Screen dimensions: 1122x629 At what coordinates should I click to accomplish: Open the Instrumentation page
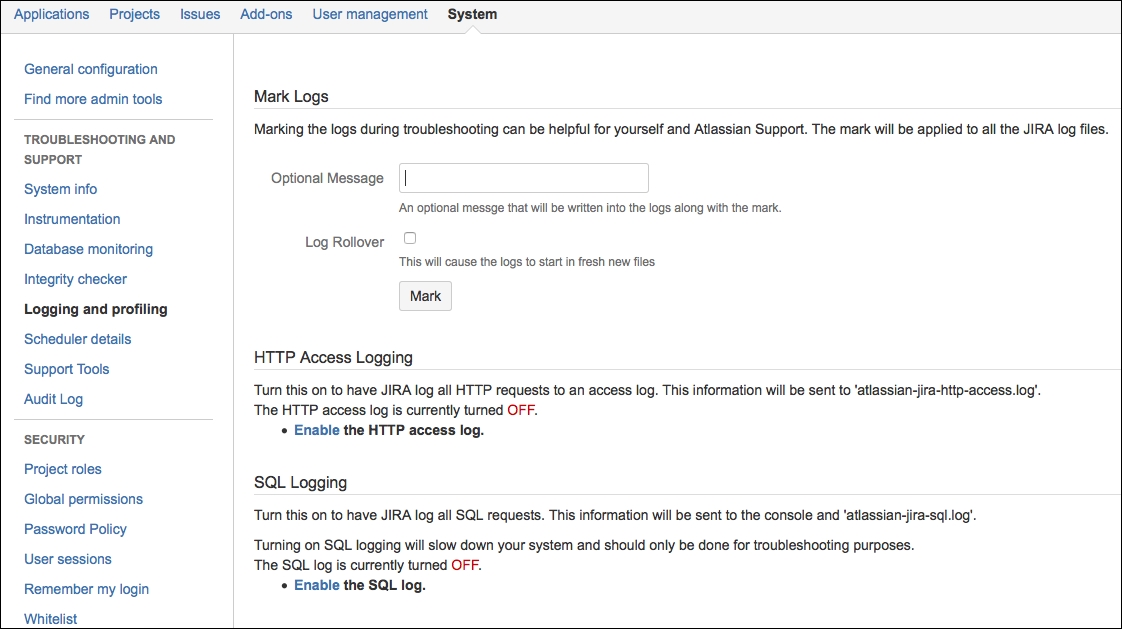(x=72, y=219)
